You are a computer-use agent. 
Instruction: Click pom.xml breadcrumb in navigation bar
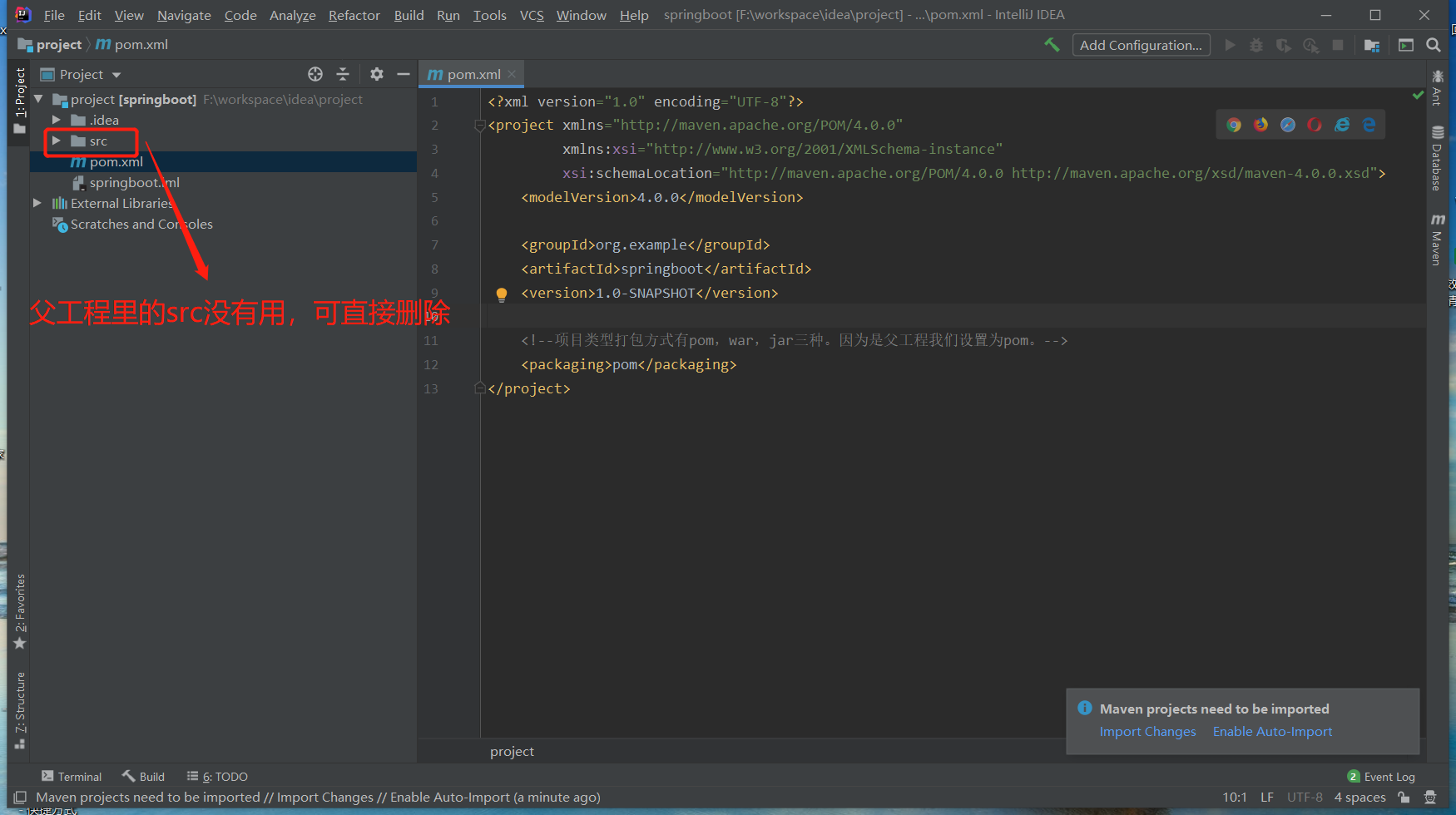[x=132, y=45]
